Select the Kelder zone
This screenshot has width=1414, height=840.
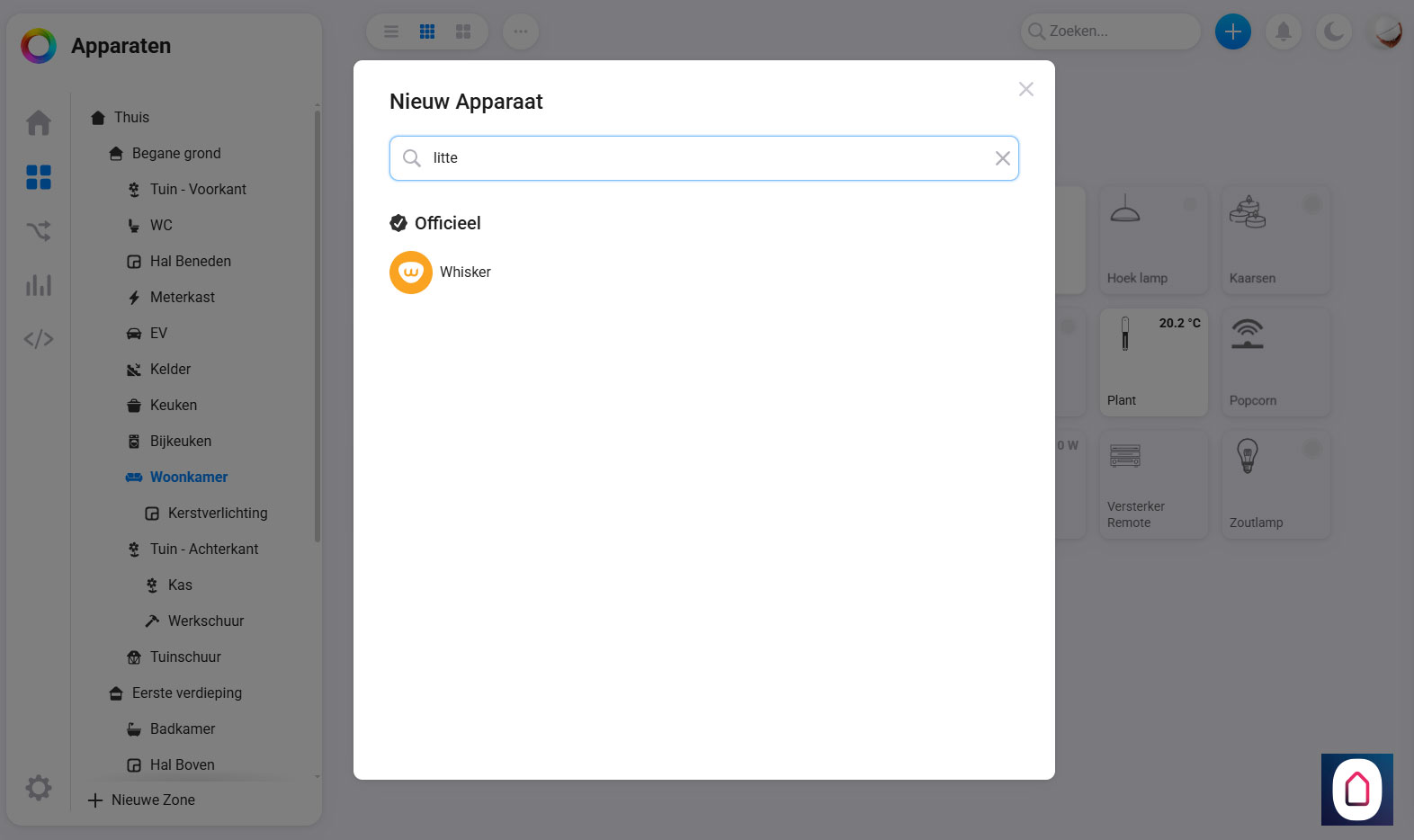170,370
